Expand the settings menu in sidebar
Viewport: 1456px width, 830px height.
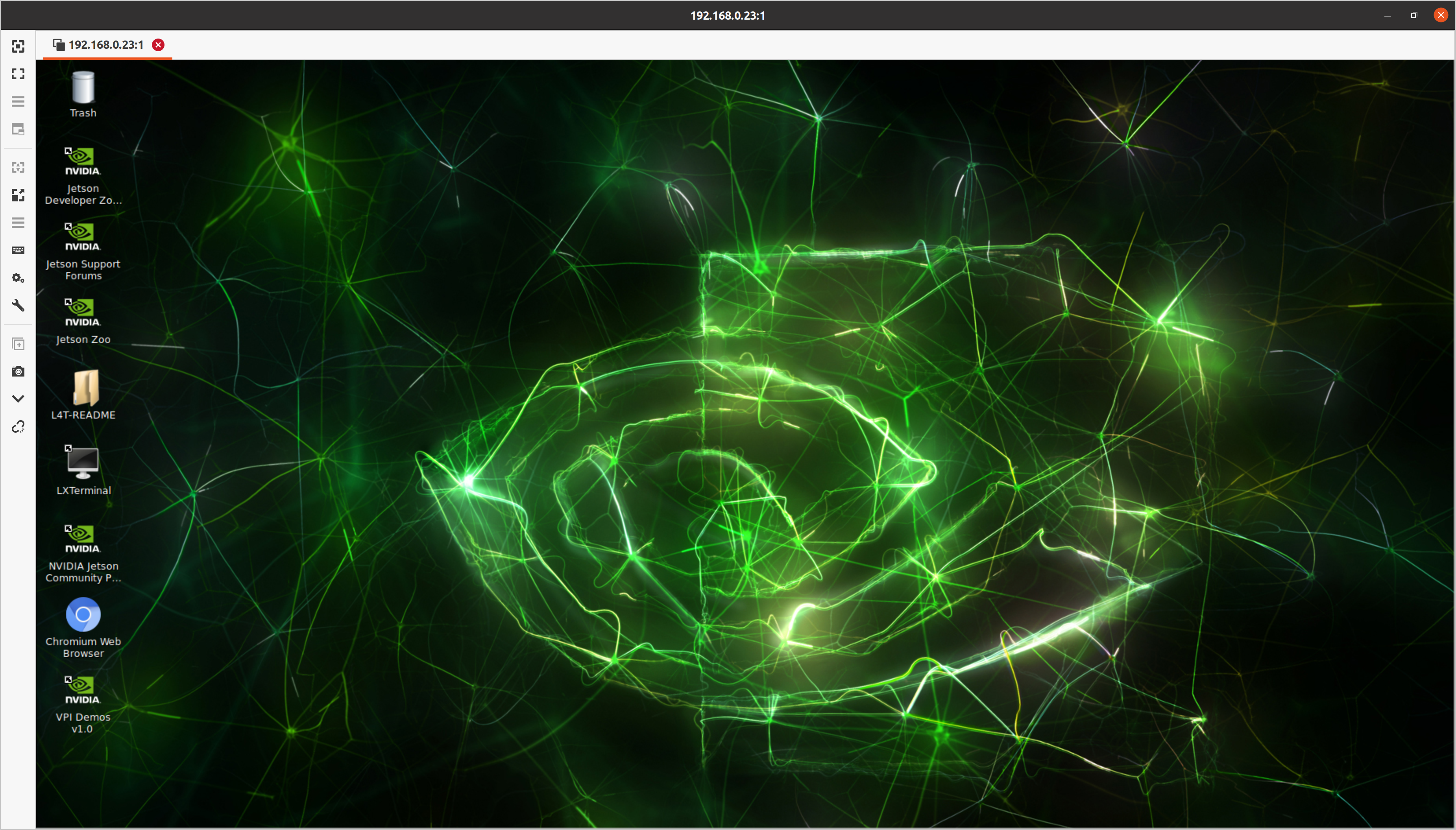coord(18,278)
